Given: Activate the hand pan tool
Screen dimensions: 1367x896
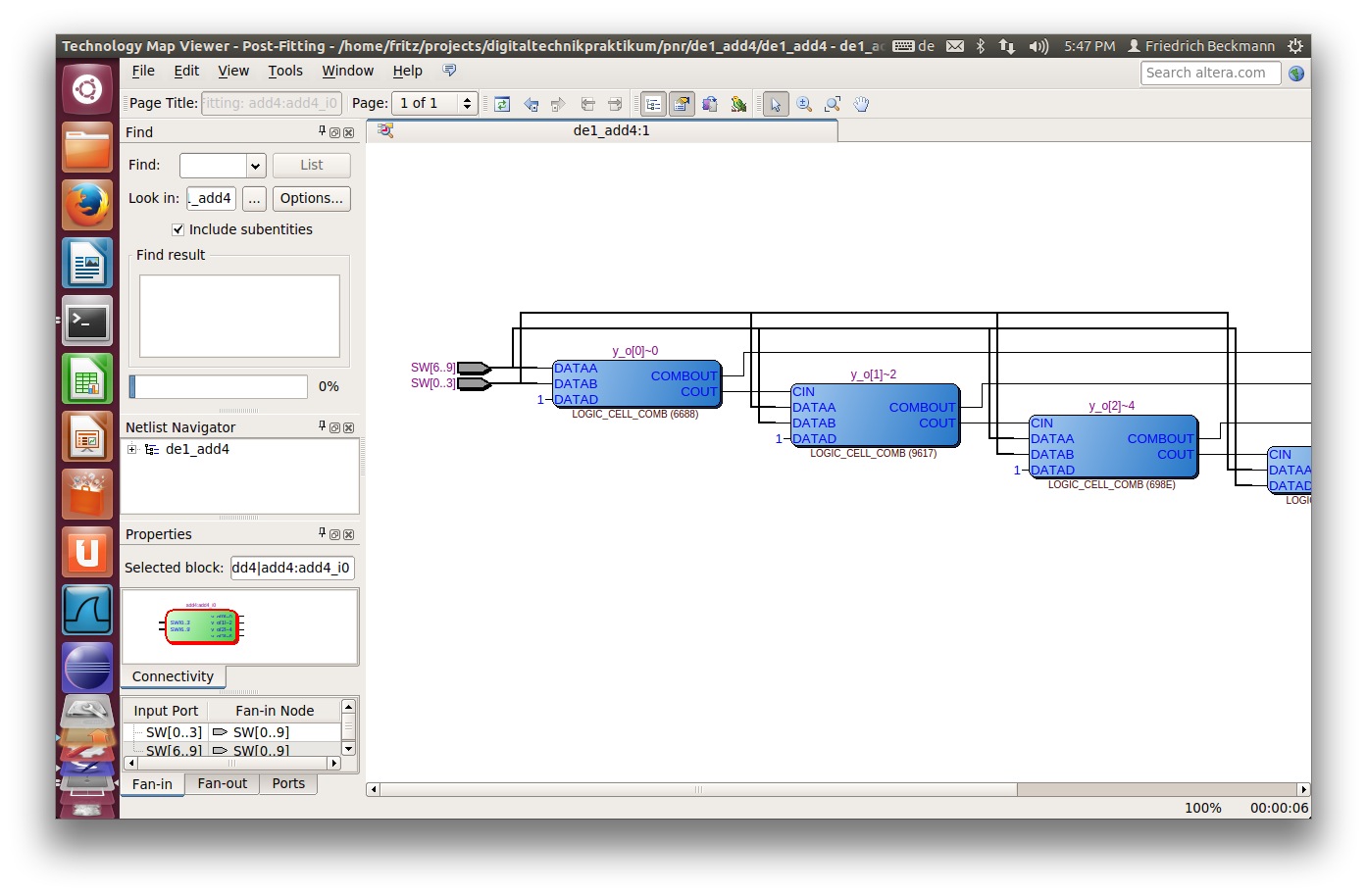Looking at the screenshot, I should tap(861, 104).
